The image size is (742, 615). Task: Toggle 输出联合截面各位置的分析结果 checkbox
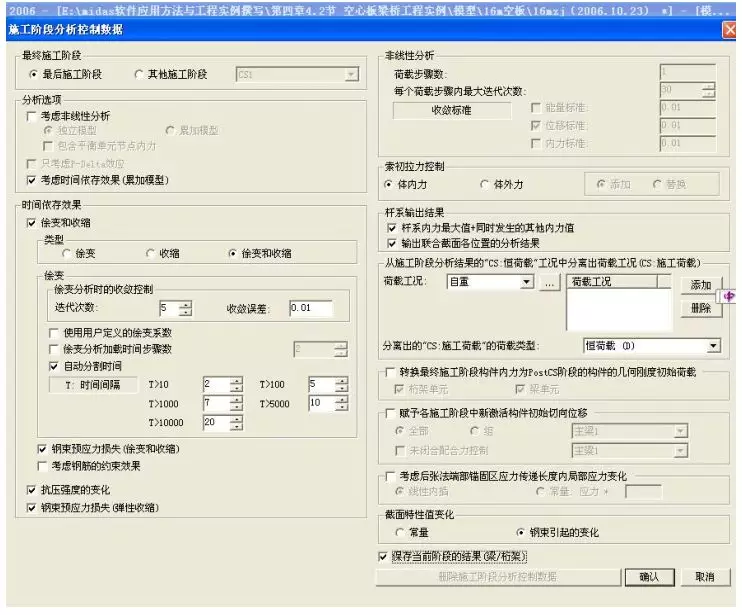click(392, 244)
